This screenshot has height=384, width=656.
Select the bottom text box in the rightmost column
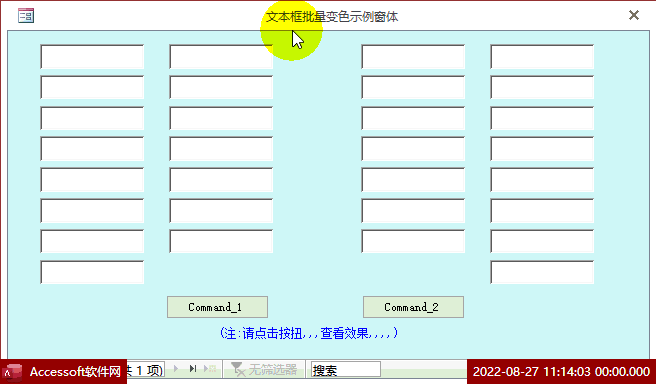[542, 272]
